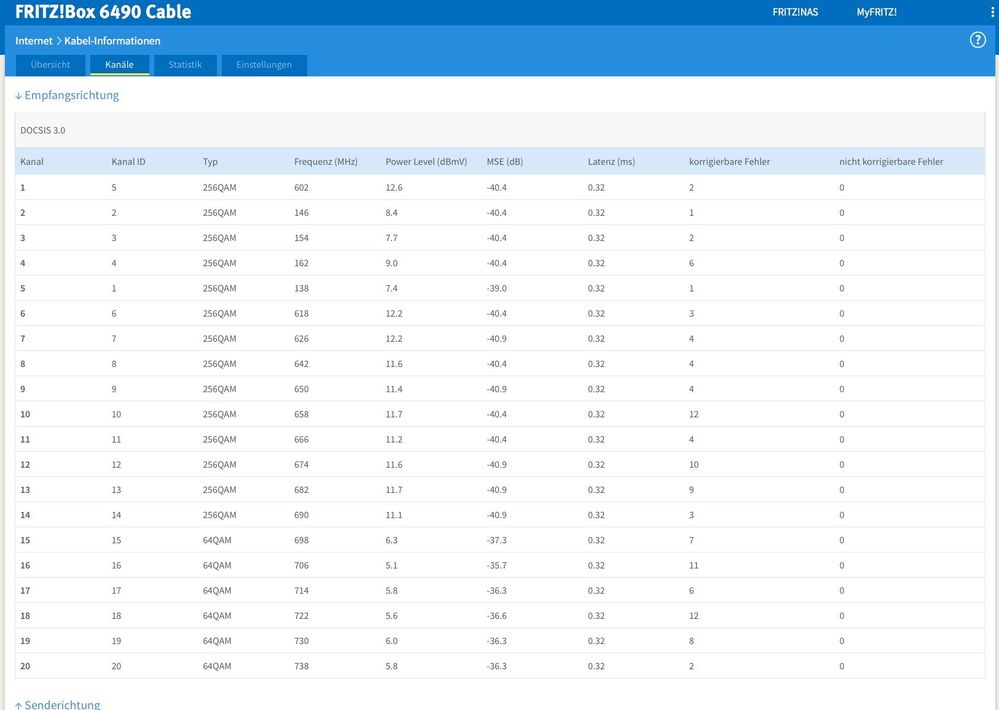The width and height of the screenshot is (999, 710).
Task: Click the FRITZ!NAS link
Action: tap(796, 12)
